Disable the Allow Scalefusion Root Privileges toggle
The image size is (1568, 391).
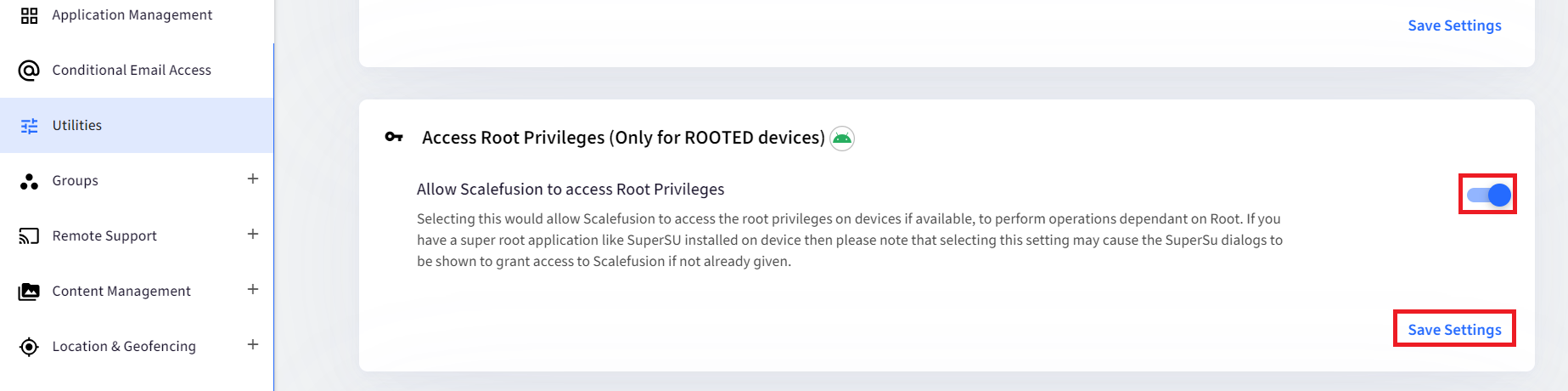click(1488, 195)
